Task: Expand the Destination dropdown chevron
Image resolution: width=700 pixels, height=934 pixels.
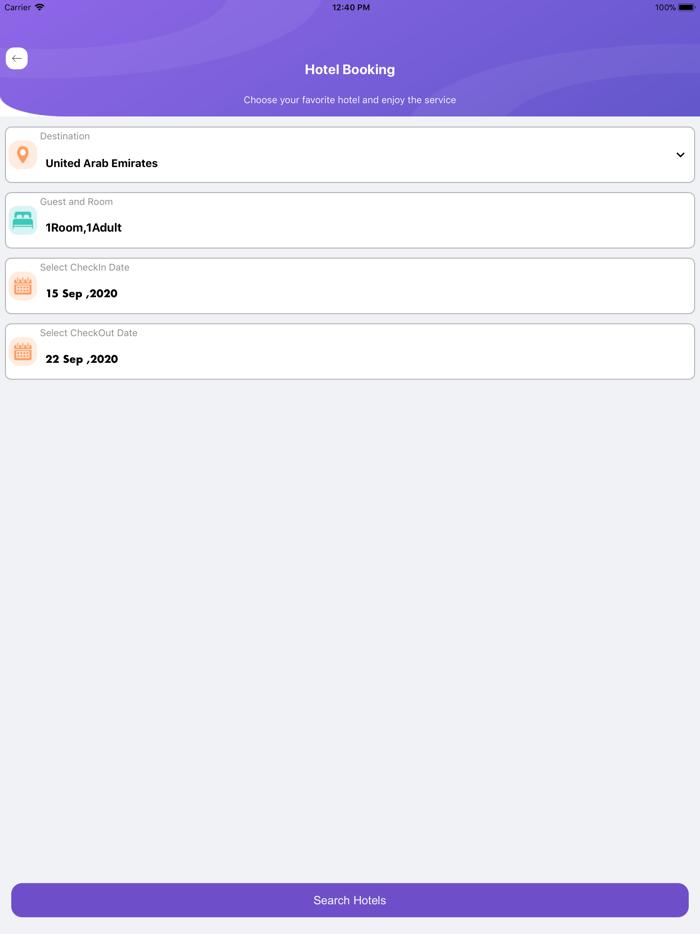Action: 680,155
